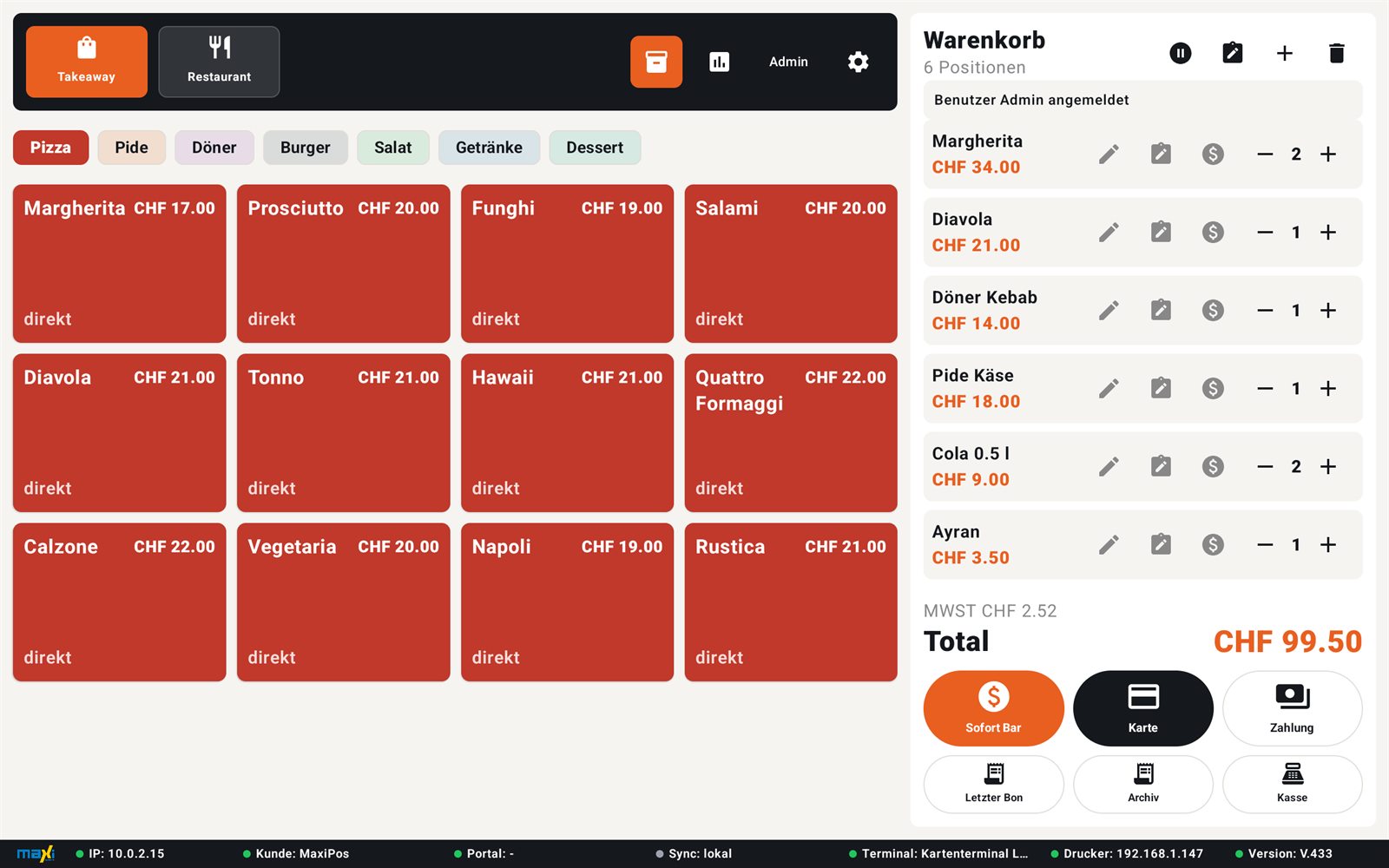Change price of Cola 0.5 l item
This screenshot has width=1389, height=868.
pyautogui.click(x=1213, y=467)
